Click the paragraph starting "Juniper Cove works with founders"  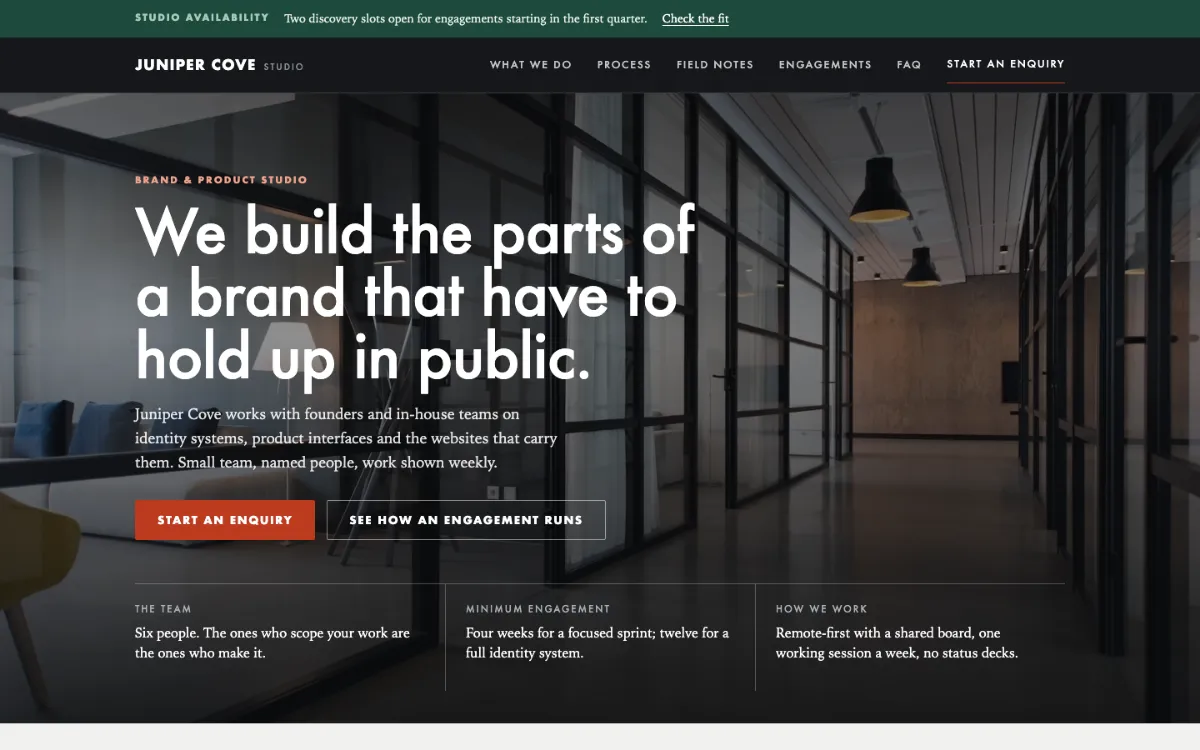[x=346, y=438]
